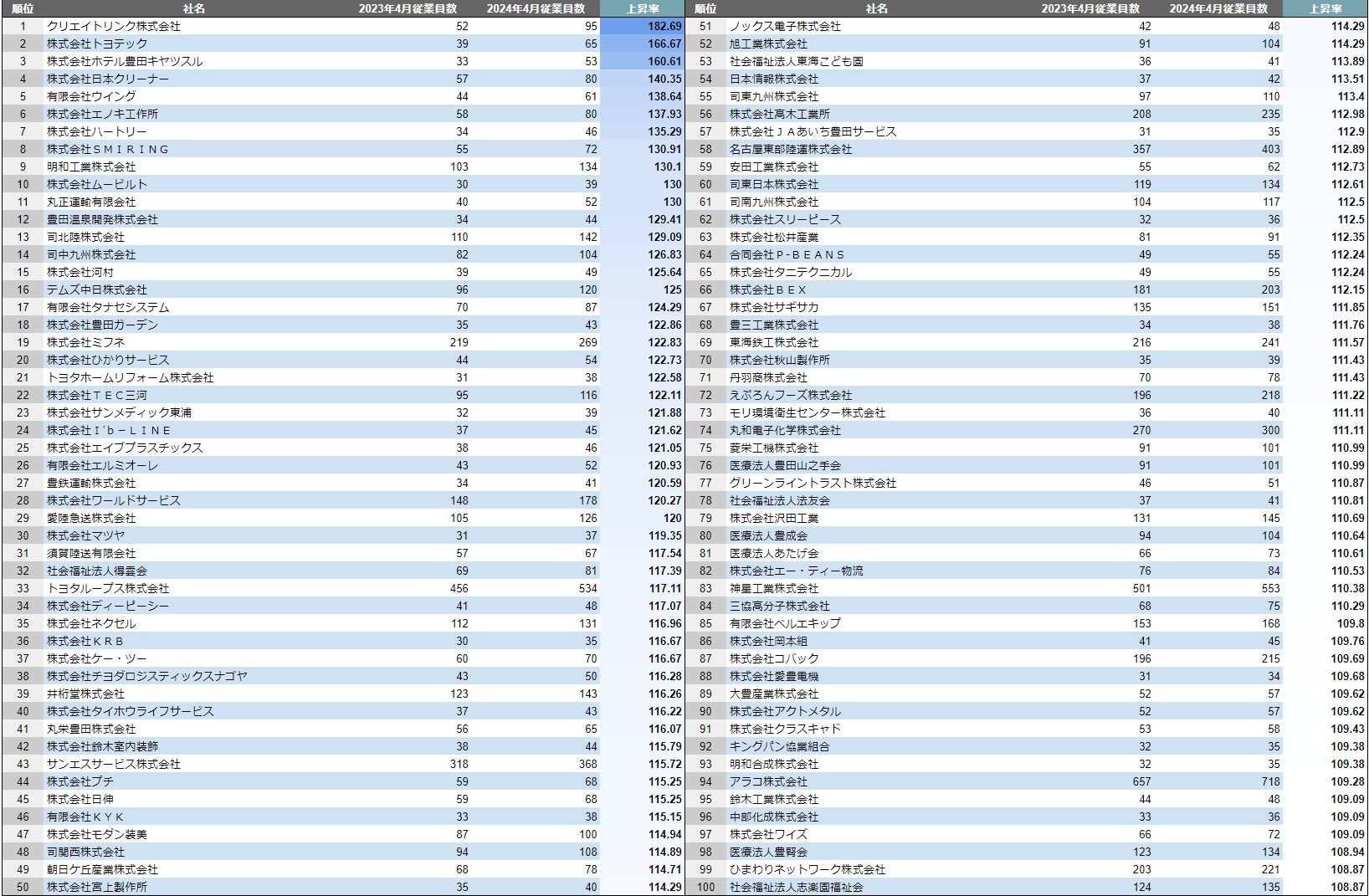The height and width of the screenshot is (896, 1369).
Task: Click the サンエスサービス株式会社 cell
Action: [114, 764]
